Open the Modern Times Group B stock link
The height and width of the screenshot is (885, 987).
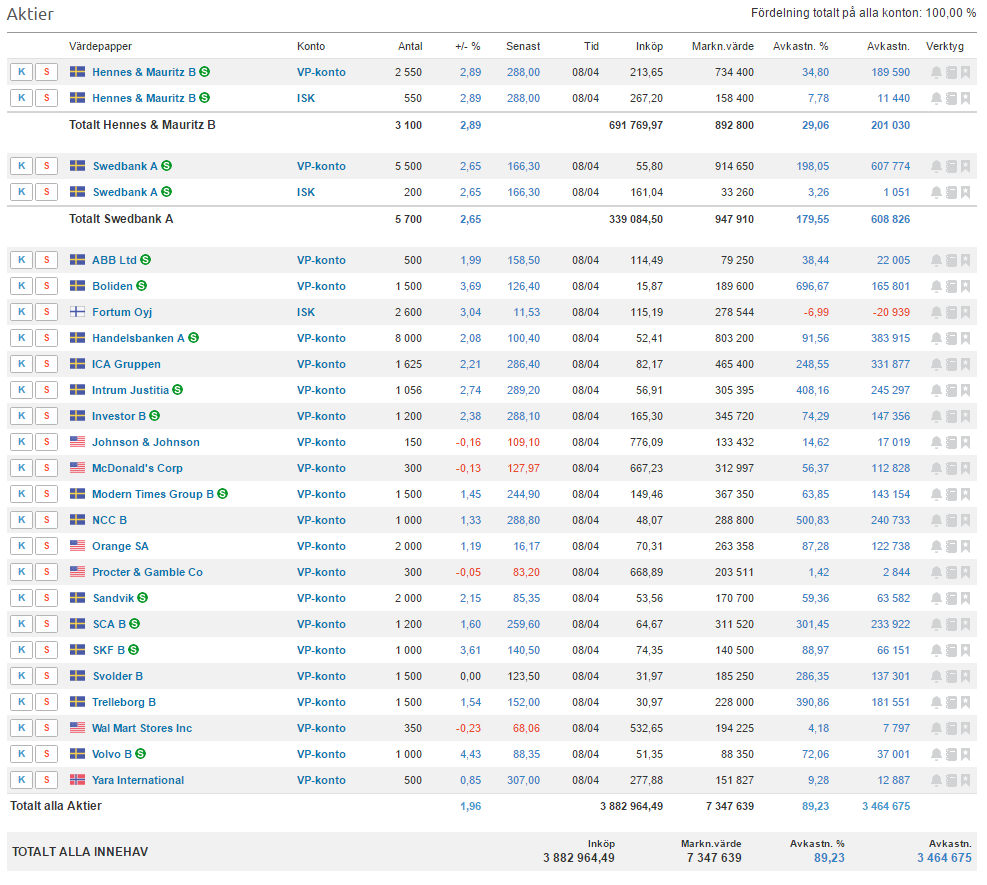(152, 494)
